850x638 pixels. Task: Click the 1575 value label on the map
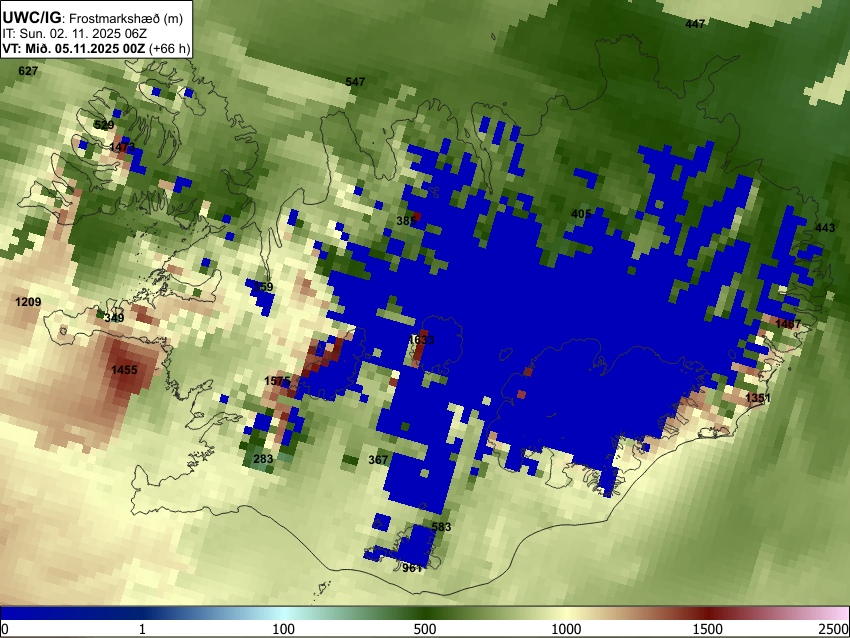click(277, 381)
